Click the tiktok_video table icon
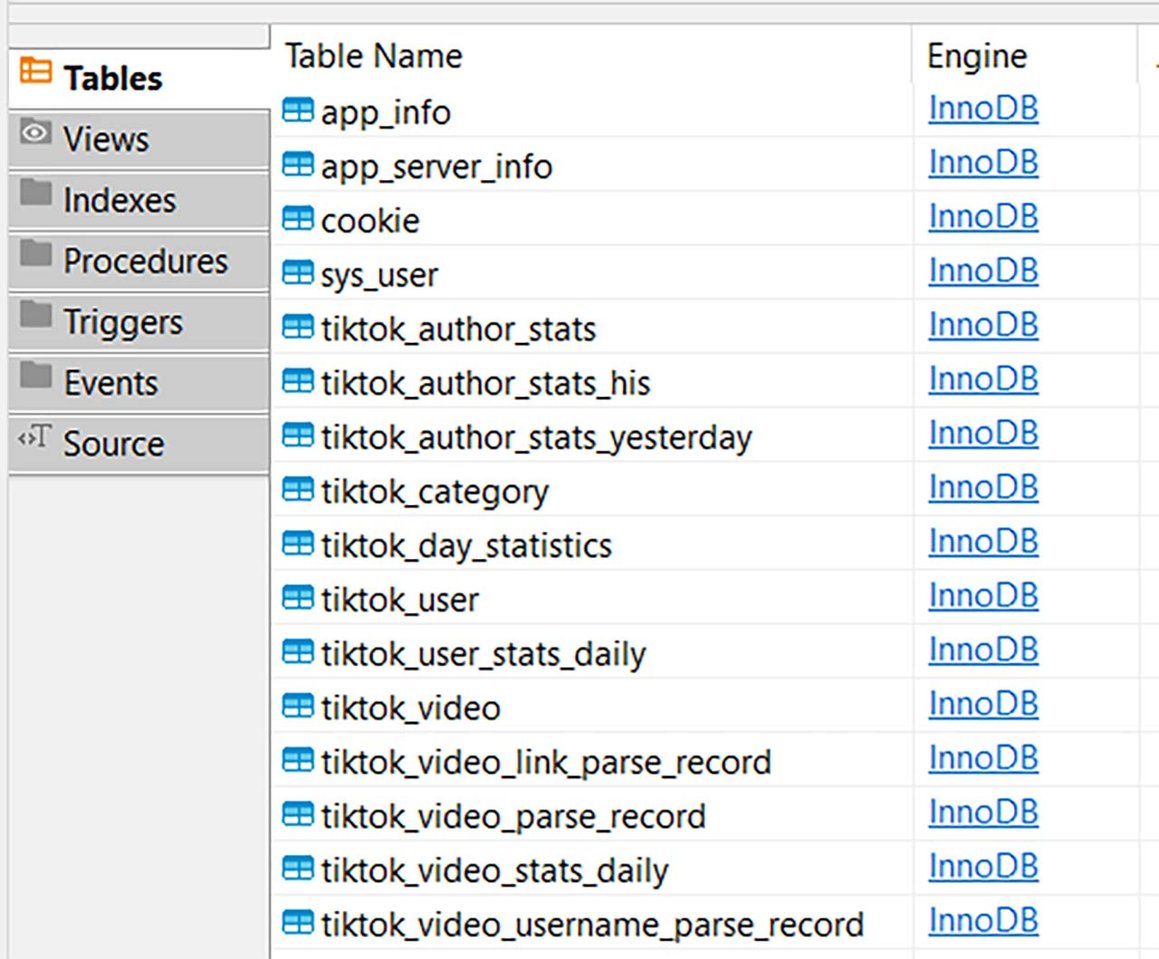 (298, 707)
